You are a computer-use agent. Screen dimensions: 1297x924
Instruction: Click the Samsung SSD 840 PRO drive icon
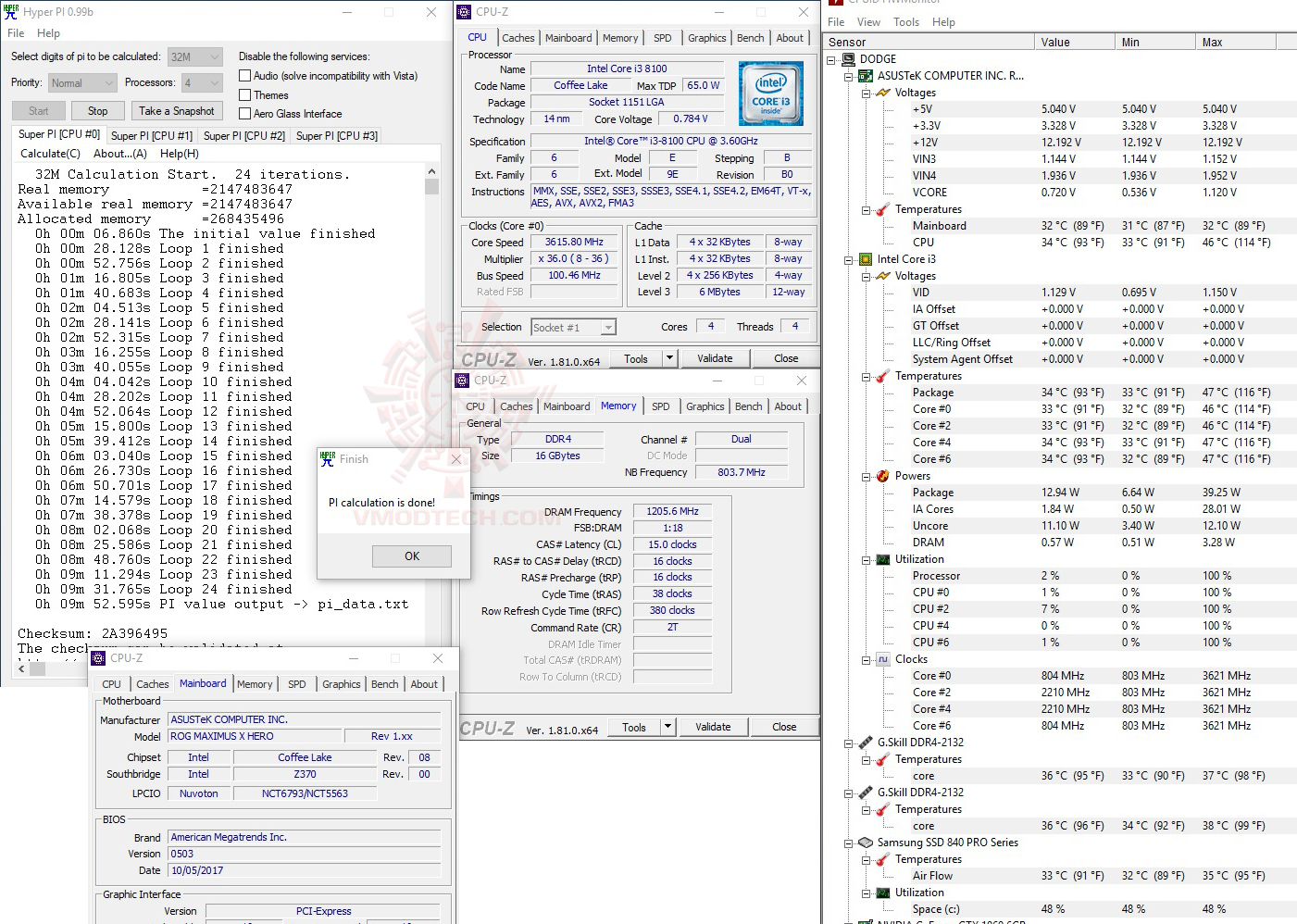(x=867, y=843)
